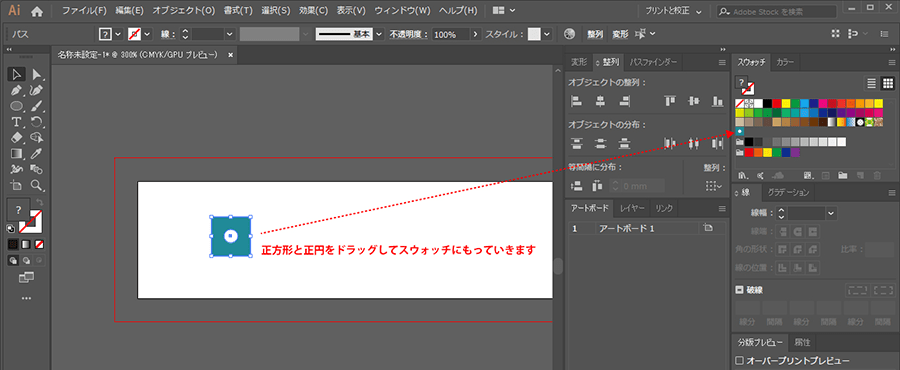900x370 pixels.
Task: Select the Rotate tool
Action: [x=37, y=122]
